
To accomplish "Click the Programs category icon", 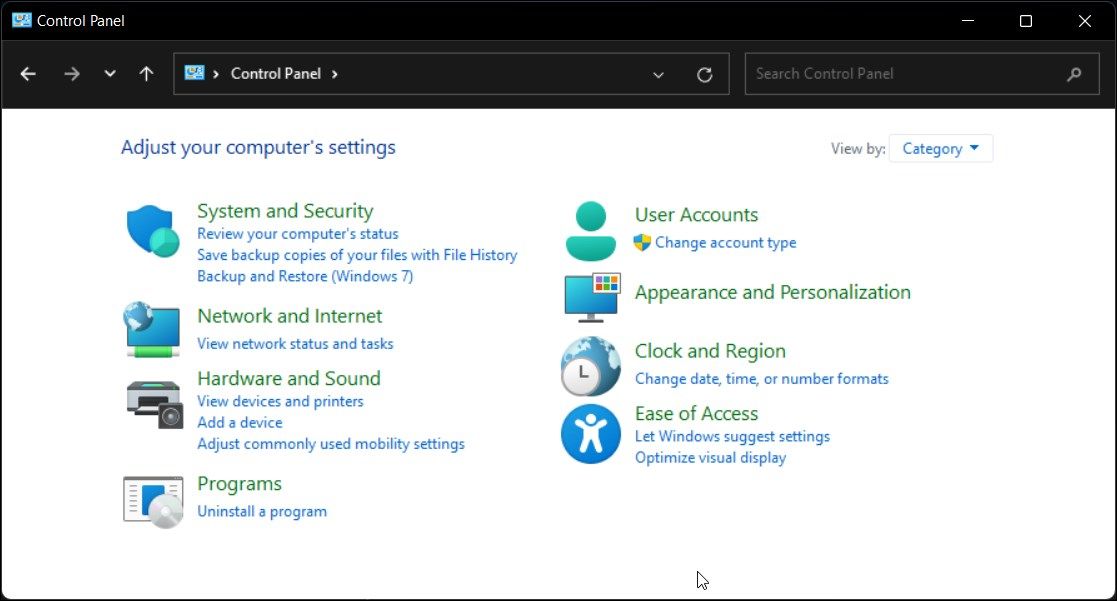I will coord(152,498).
